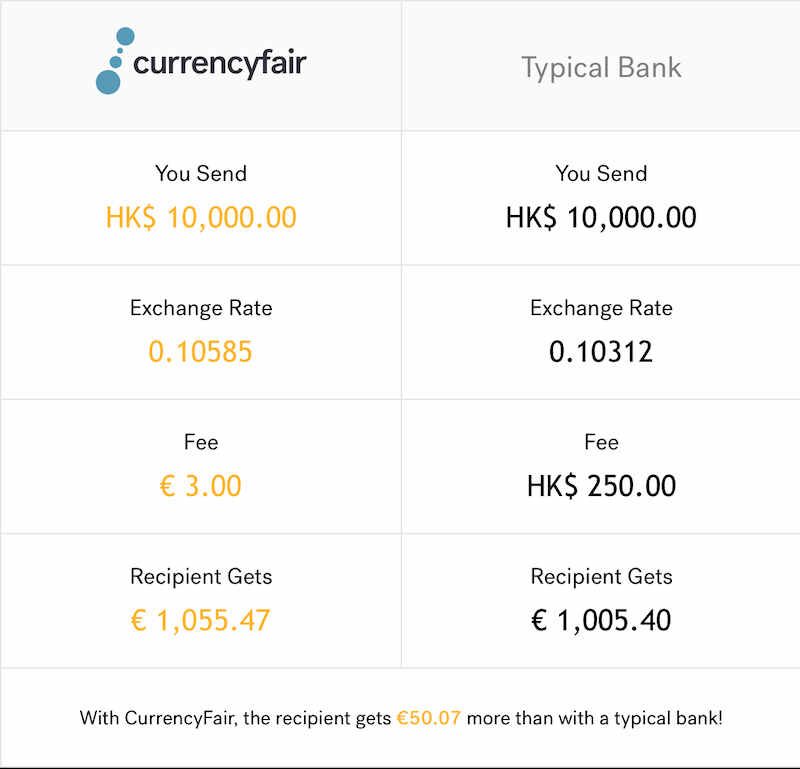The width and height of the screenshot is (800, 769).
Task: Click the orange €50.07 savings figure
Action: 429,718
